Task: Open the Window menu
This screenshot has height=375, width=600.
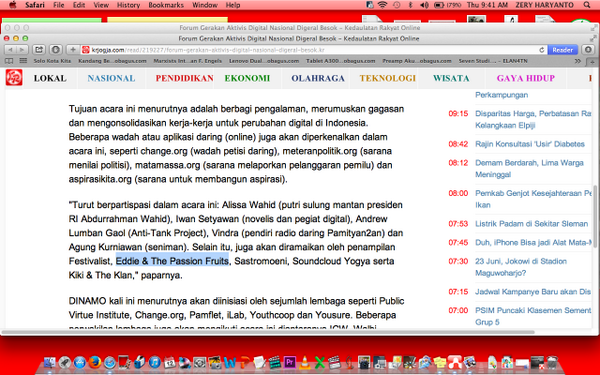Action: click(x=205, y=5)
